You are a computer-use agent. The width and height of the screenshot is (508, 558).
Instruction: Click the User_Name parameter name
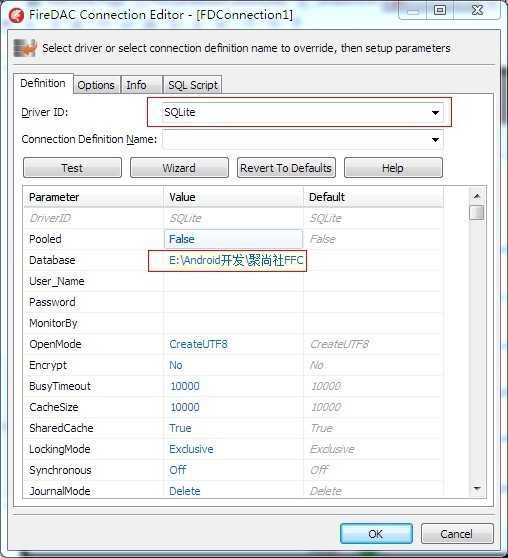coord(57,281)
